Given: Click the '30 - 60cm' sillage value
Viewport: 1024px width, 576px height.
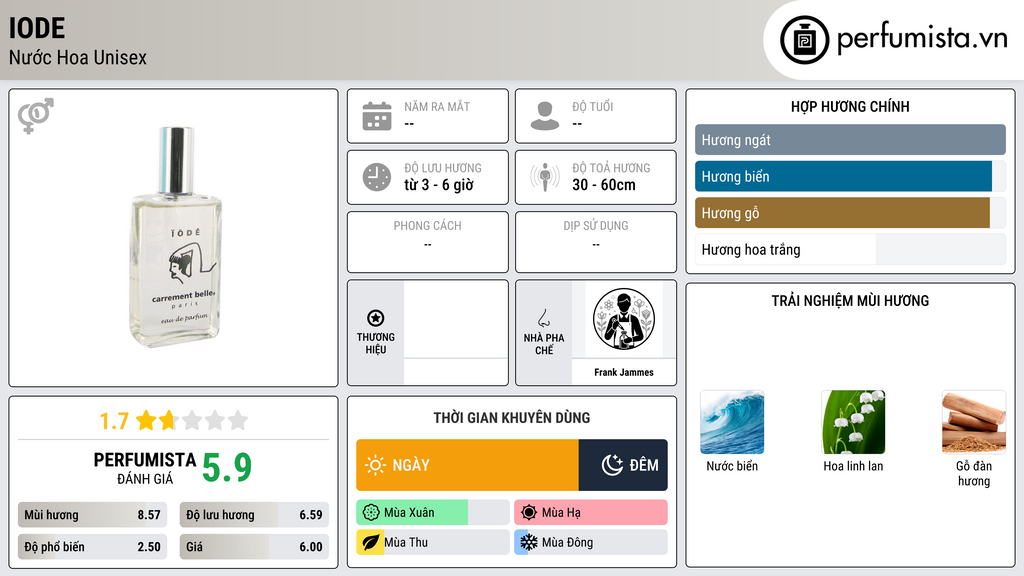Looking at the screenshot, I should click(x=603, y=185).
